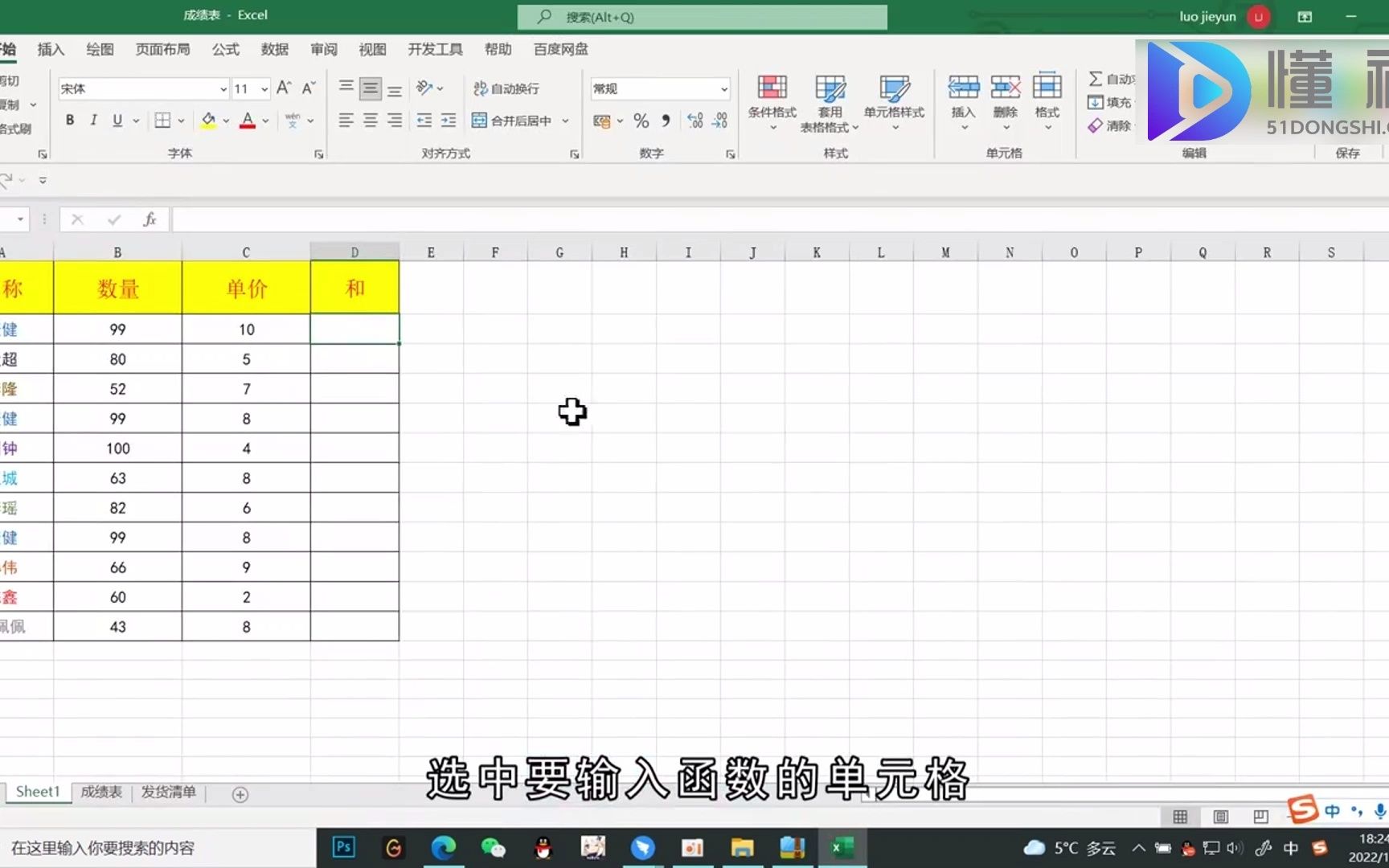Expand the name box dropdown
The height and width of the screenshot is (868, 1389).
pyautogui.click(x=20, y=219)
